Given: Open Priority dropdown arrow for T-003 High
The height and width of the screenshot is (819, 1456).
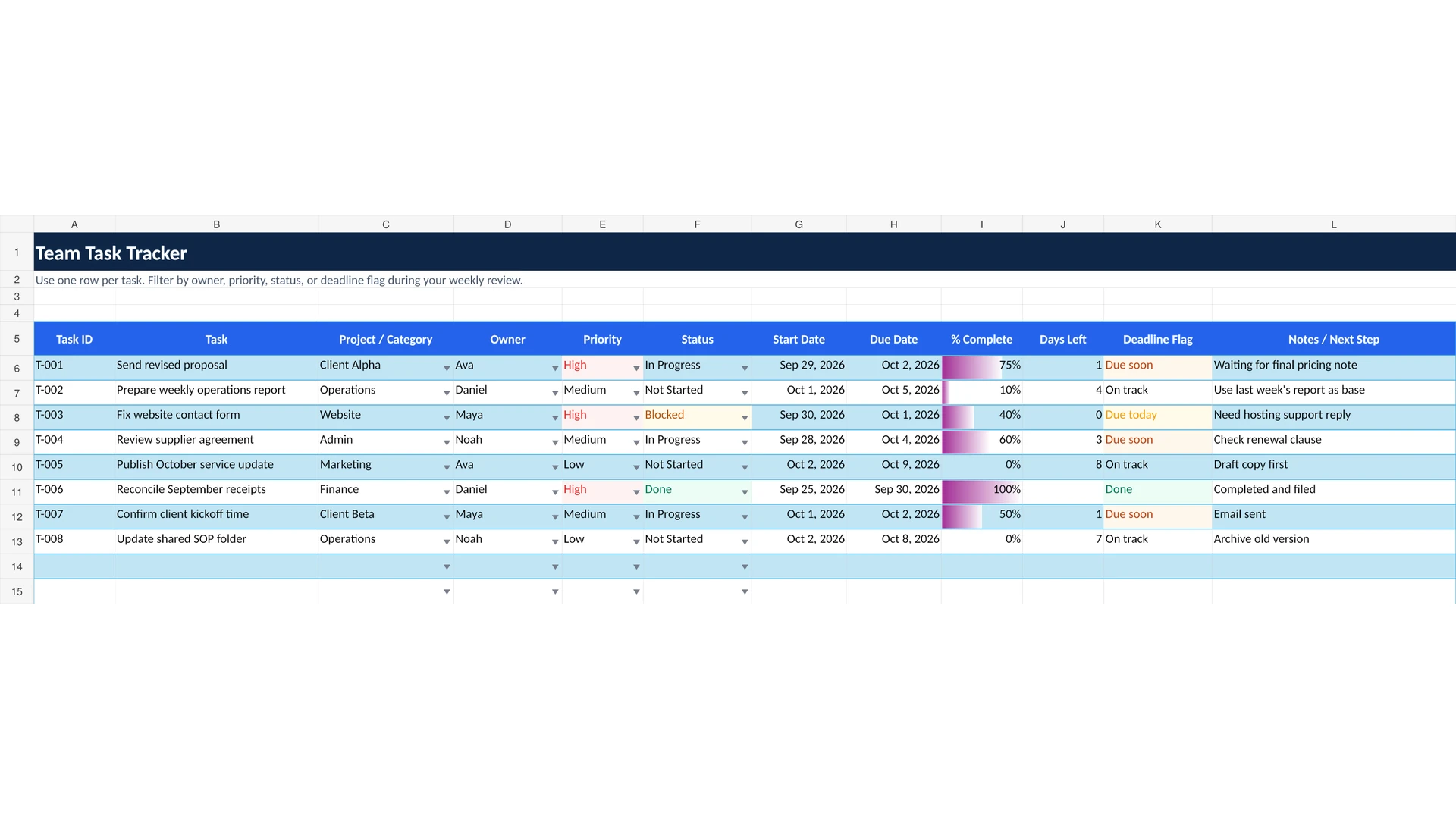Looking at the screenshot, I should click(636, 418).
